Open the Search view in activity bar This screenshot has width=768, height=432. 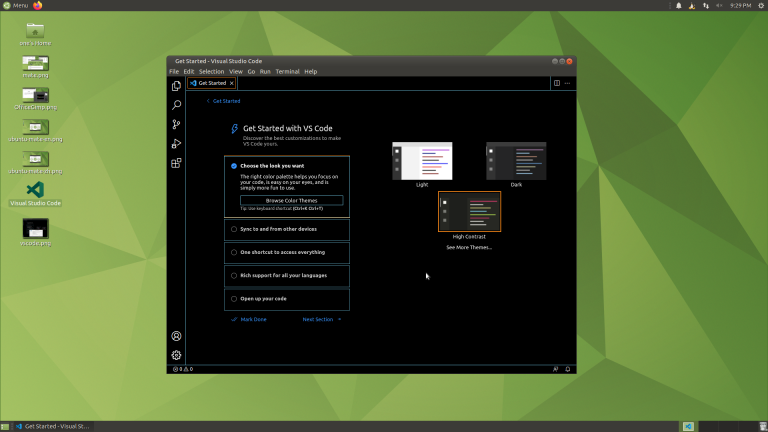[176, 105]
